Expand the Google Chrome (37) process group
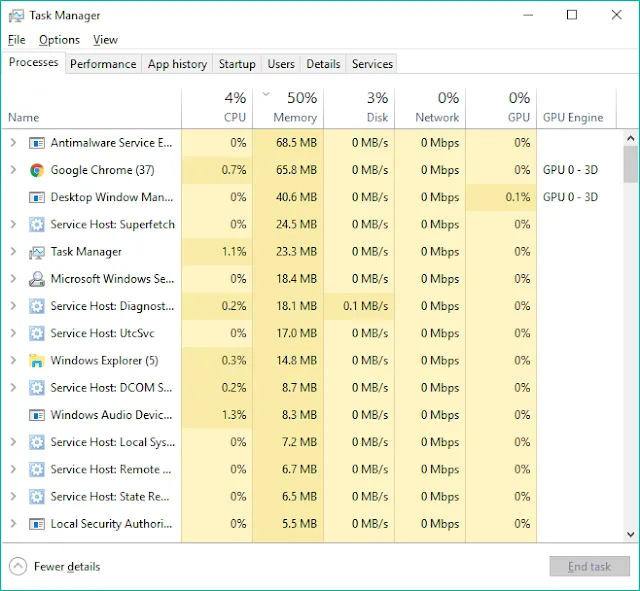The width and height of the screenshot is (640, 591). (x=13, y=170)
